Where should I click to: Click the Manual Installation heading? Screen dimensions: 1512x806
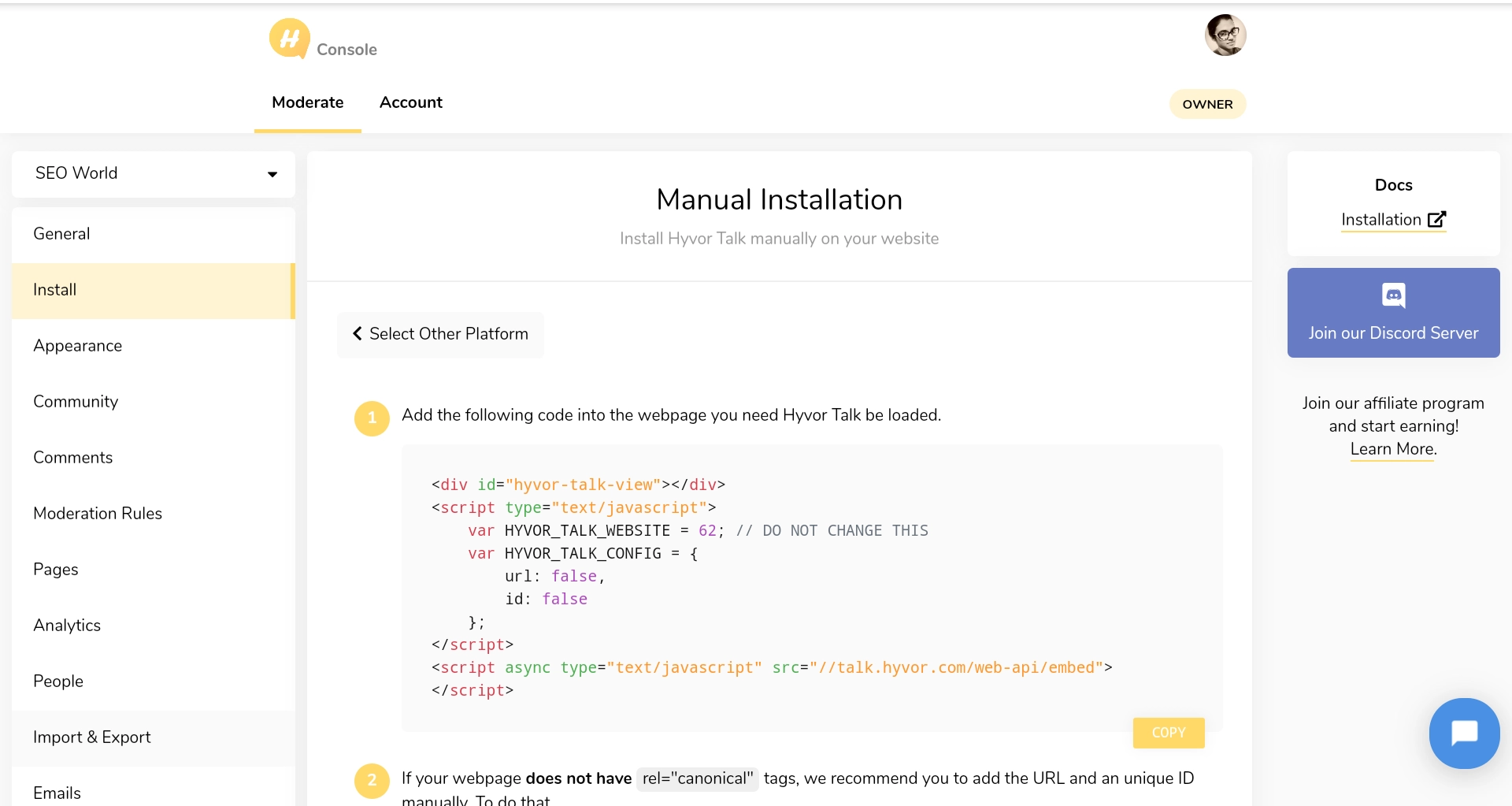point(779,199)
